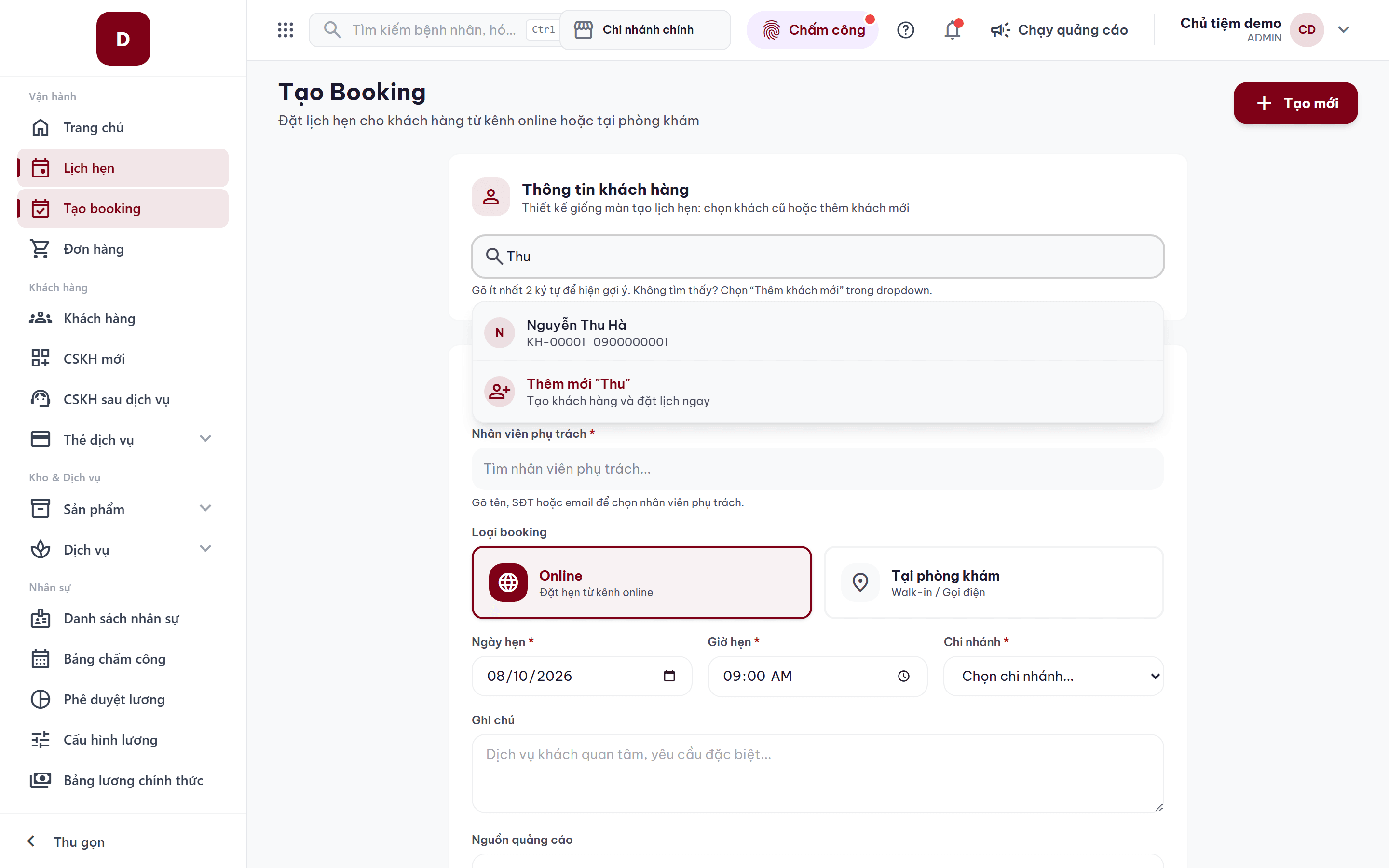This screenshot has width=1389, height=868.
Task: Open the Chi nhánh chính branch selector
Action: (x=645, y=30)
